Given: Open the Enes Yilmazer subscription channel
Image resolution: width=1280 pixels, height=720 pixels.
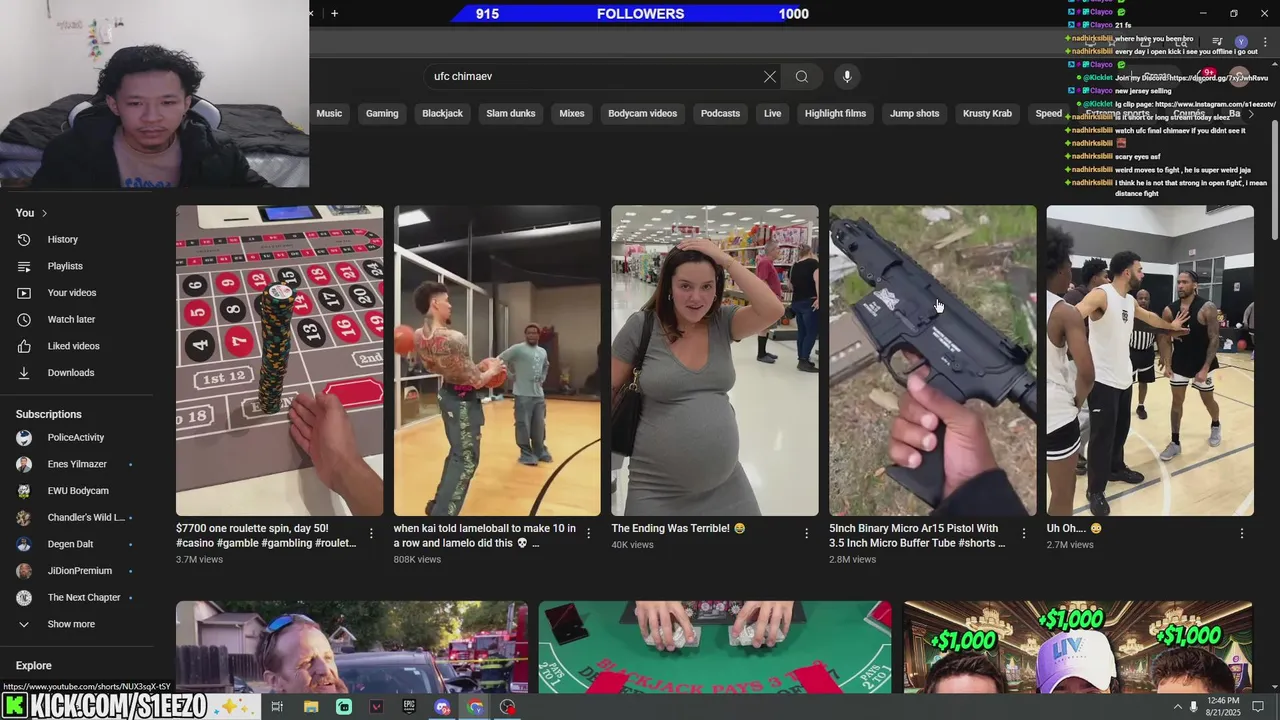Looking at the screenshot, I should pos(77,464).
